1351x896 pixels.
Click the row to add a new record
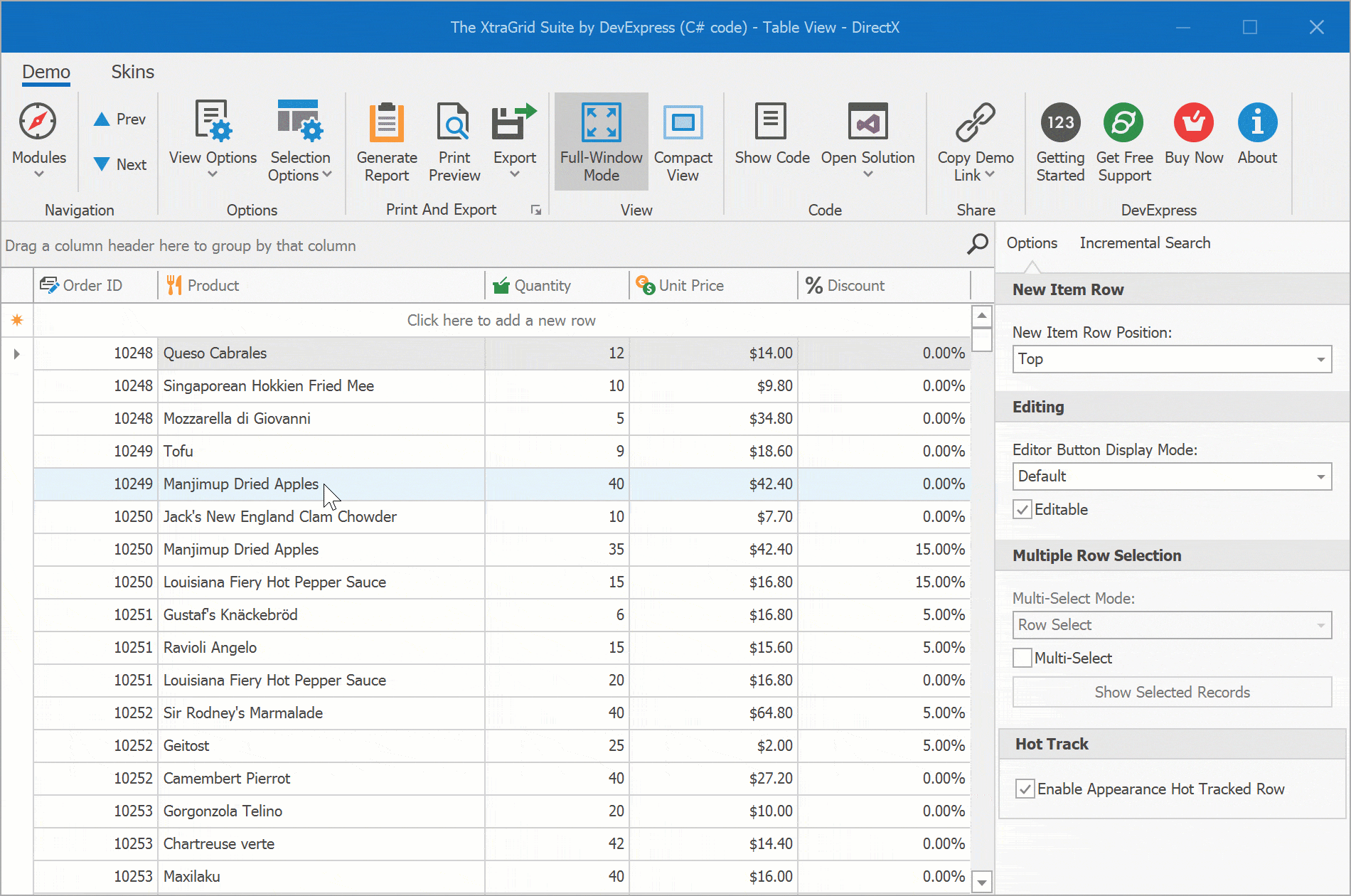[501, 320]
